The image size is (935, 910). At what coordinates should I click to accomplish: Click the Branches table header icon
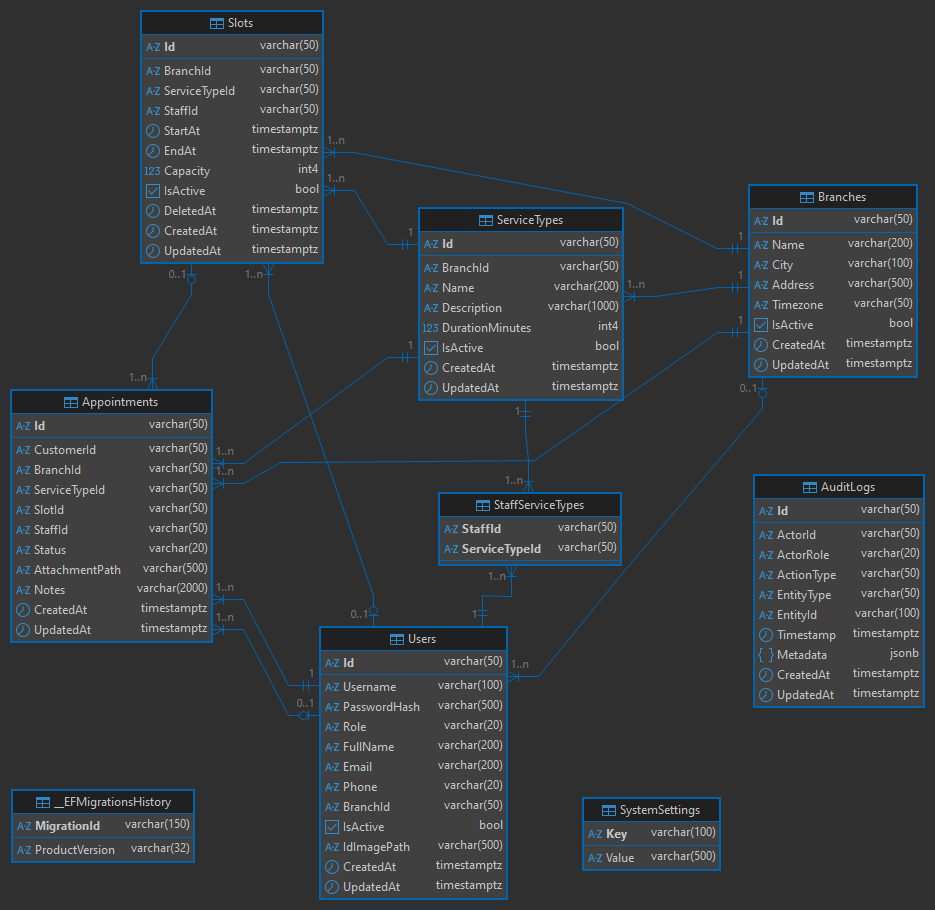pyautogui.click(x=807, y=197)
